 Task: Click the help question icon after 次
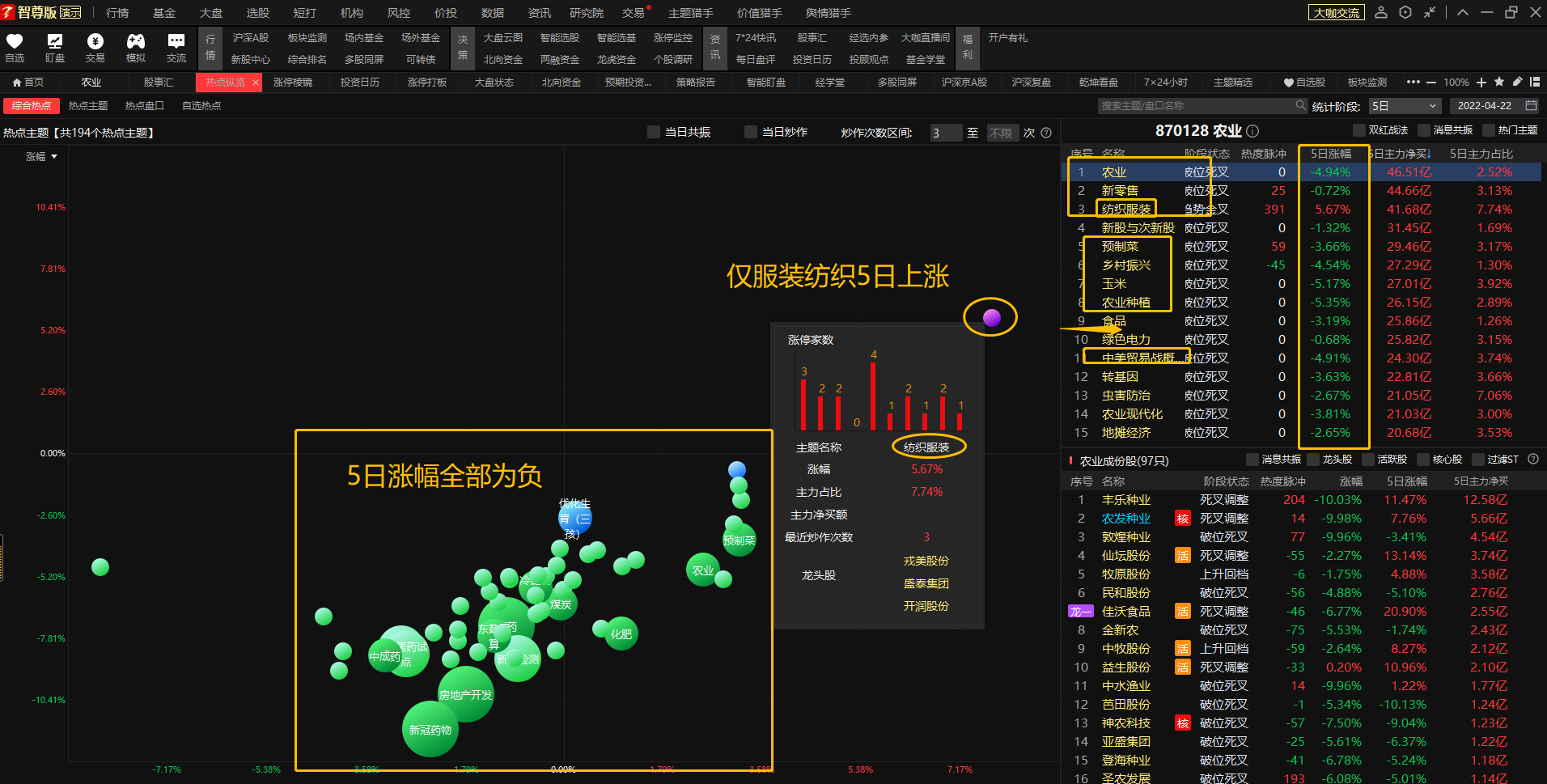(1046, 133)
